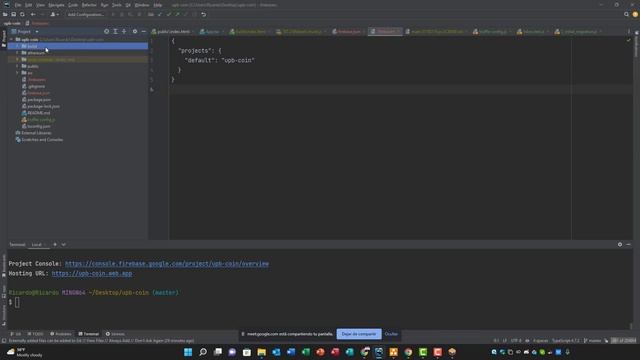
Task: Click the Windows taskbar Search icon
Action: (x=203, y=352)
